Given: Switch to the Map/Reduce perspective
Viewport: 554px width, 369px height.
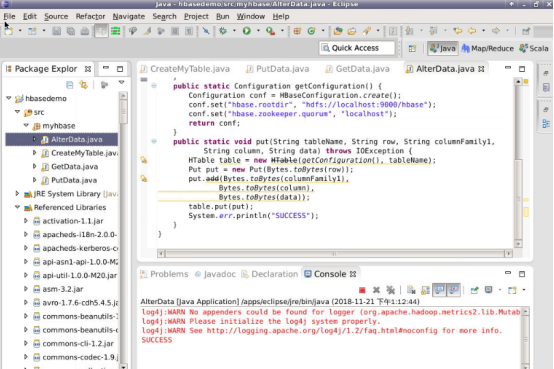Looking at the screenshot, I should pyautogui.click(x=487, y=48).
